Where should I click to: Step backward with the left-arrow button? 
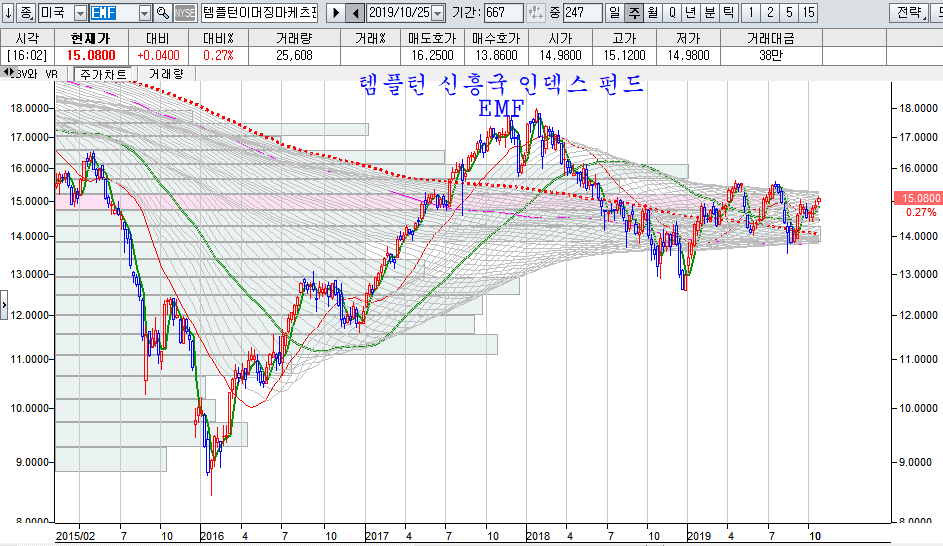click(x=355, y=13)
